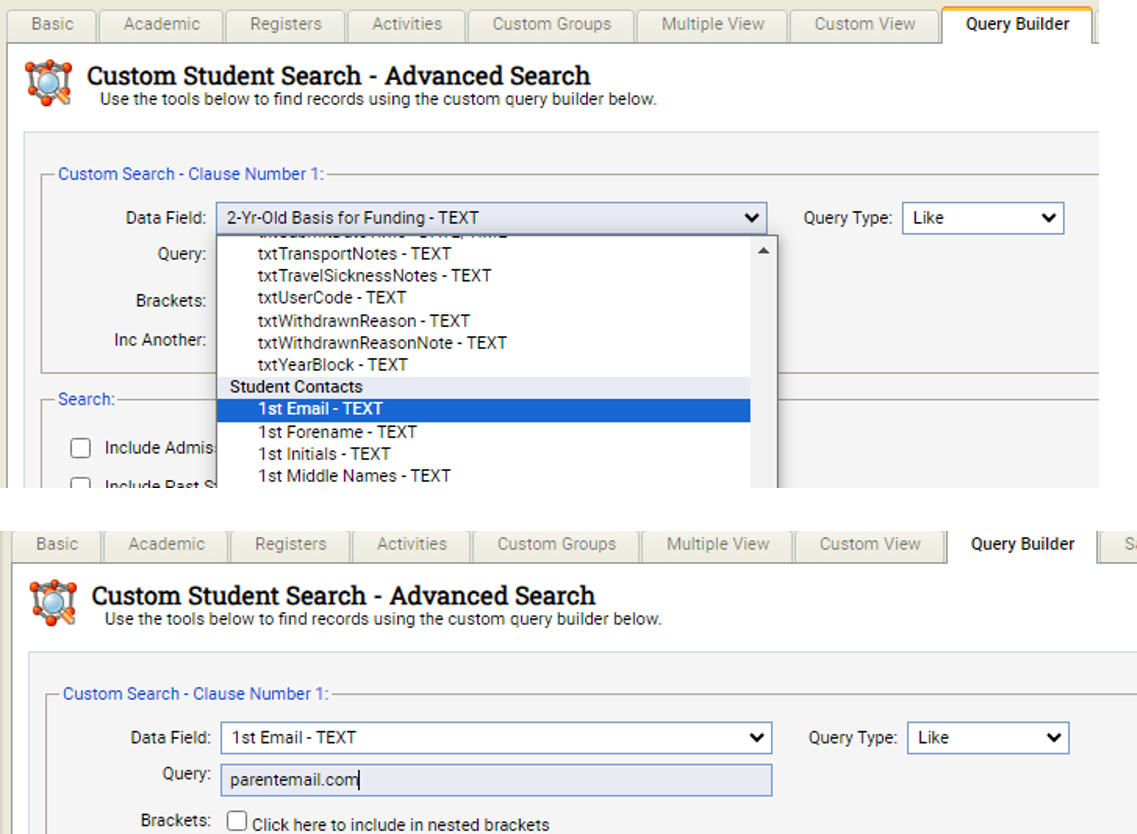Screen dimensions: 1137x834
Task: Open Query Type dropdown beside 1st Email field
Action: 987,738
